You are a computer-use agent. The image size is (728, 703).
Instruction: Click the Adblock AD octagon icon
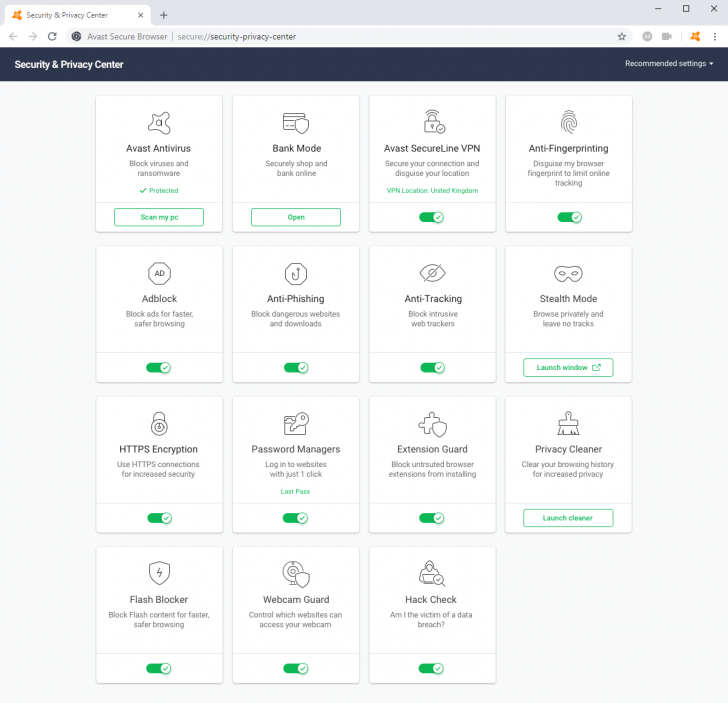(x=159, y=273)
